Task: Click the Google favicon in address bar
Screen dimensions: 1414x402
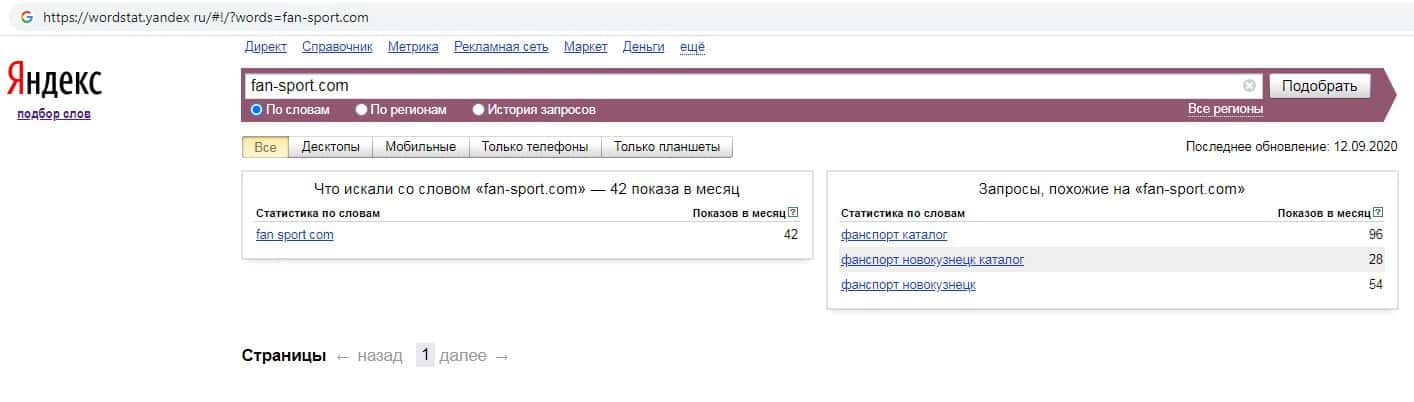Action: 27,17
